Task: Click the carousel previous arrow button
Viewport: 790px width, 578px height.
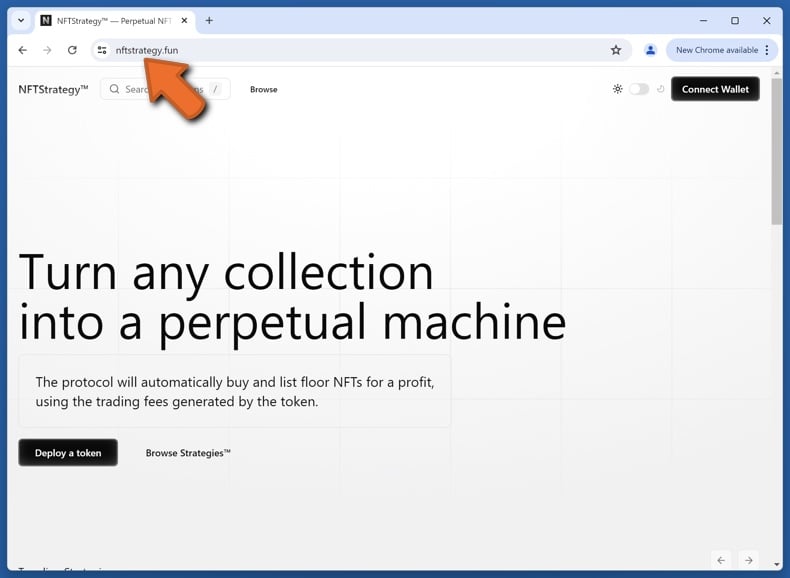Action: click(x=721, y=560)
